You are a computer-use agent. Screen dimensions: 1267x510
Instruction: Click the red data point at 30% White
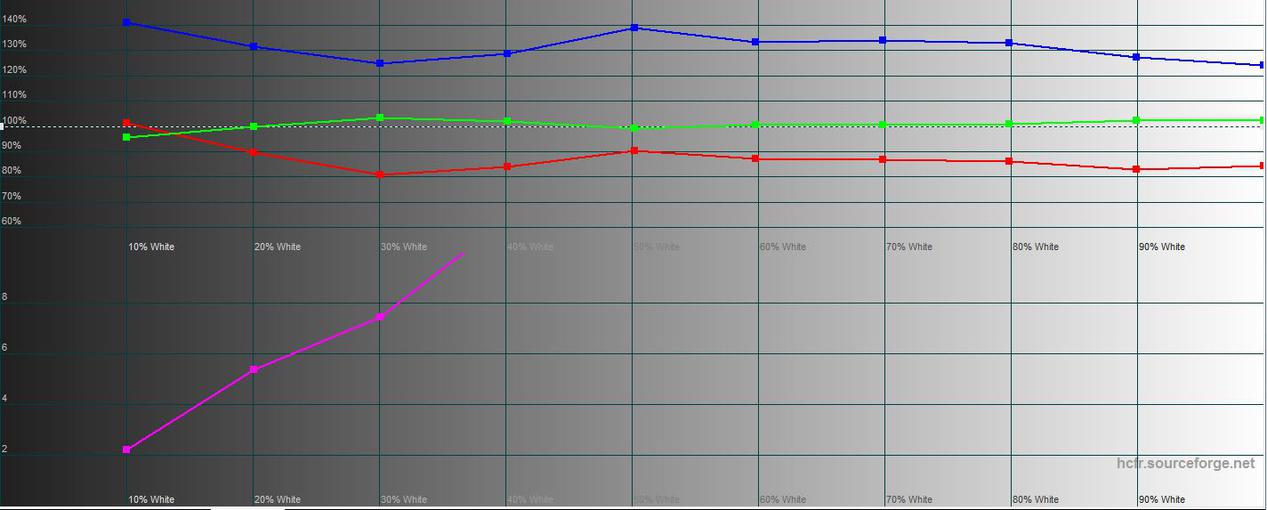coord(380,175)
